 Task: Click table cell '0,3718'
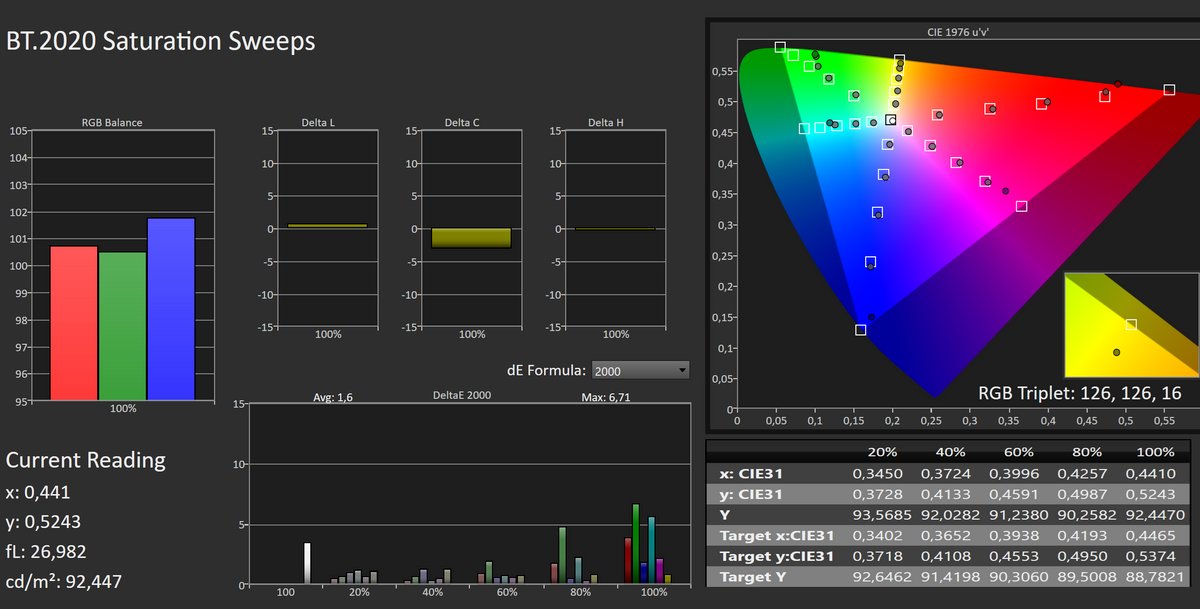pos(876,556)
